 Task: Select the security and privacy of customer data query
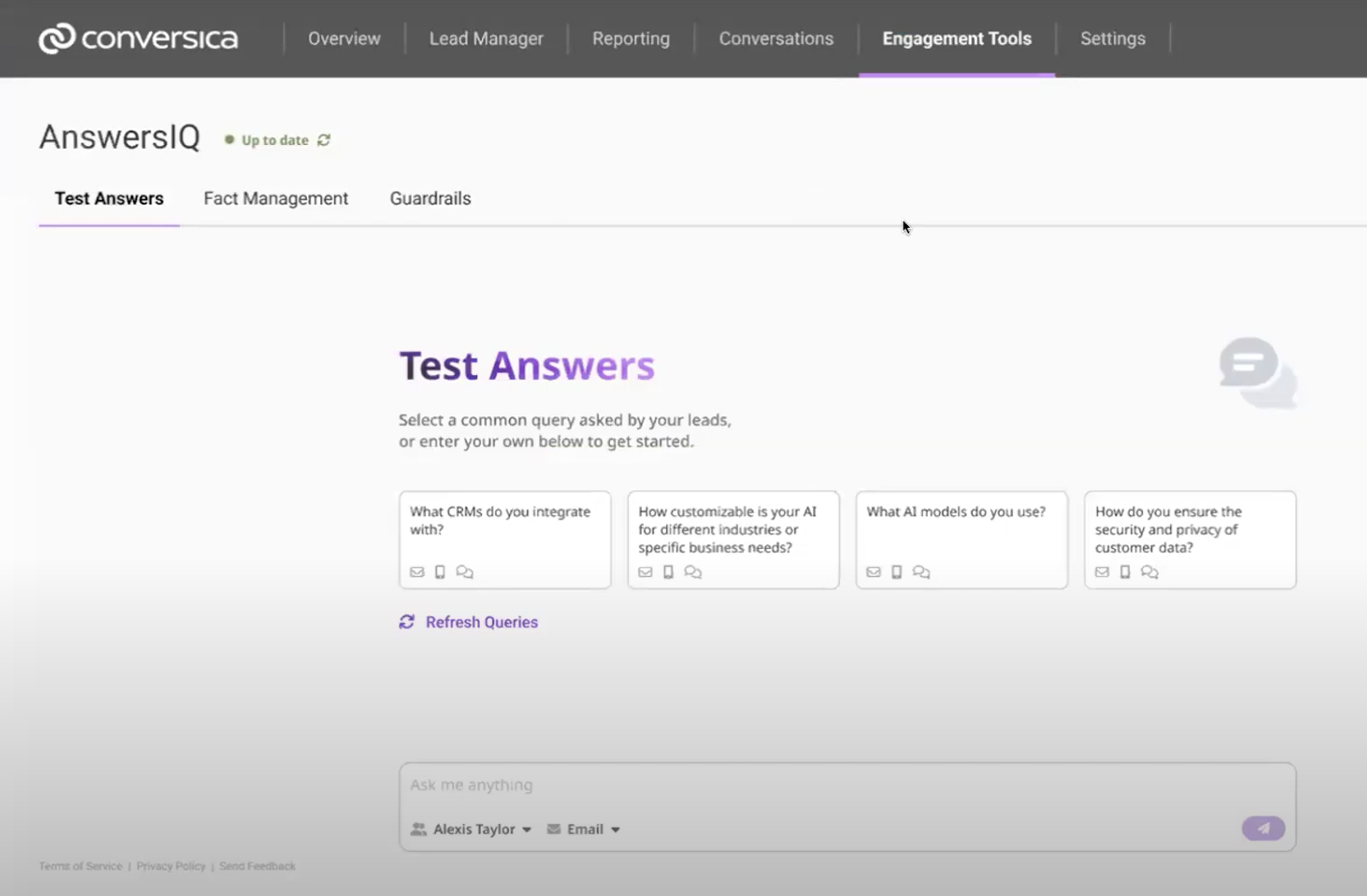(x=1190, y=540)
